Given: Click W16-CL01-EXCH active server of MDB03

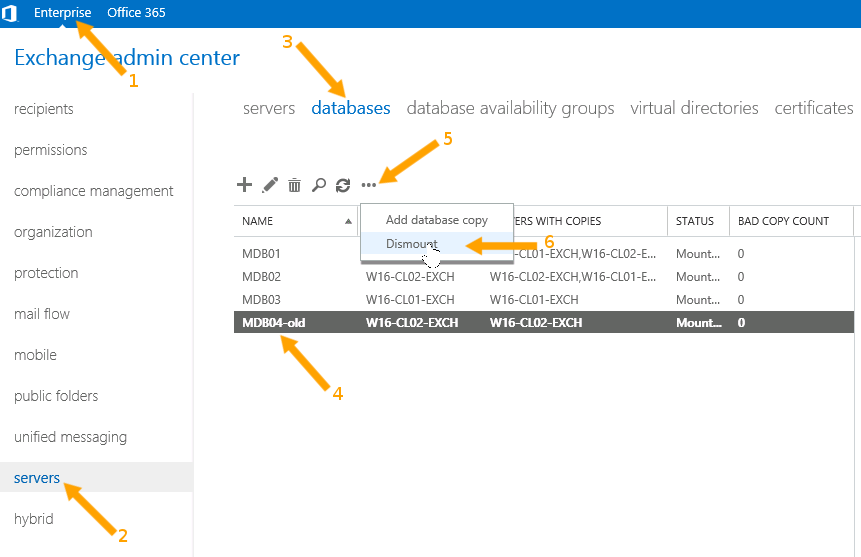Looking at the screenshot, I should click(410, 300).
